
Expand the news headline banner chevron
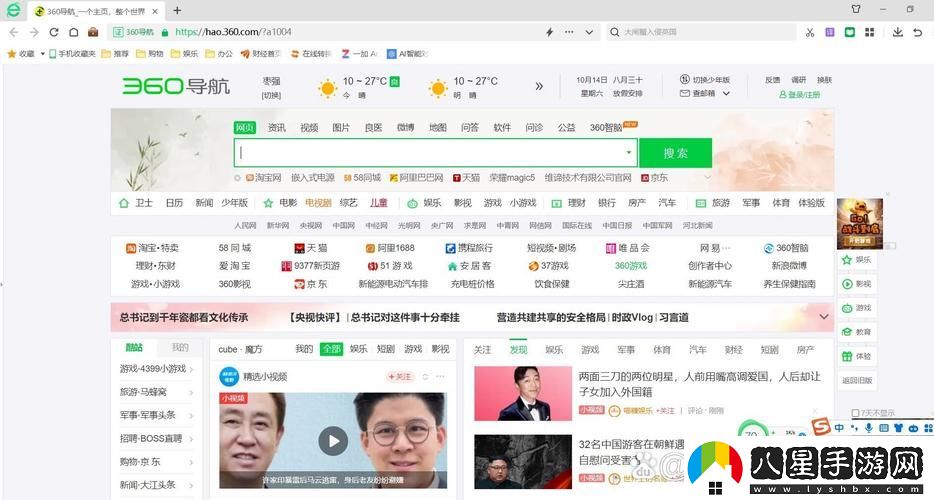pyautogui.click(x=824, y=317)
